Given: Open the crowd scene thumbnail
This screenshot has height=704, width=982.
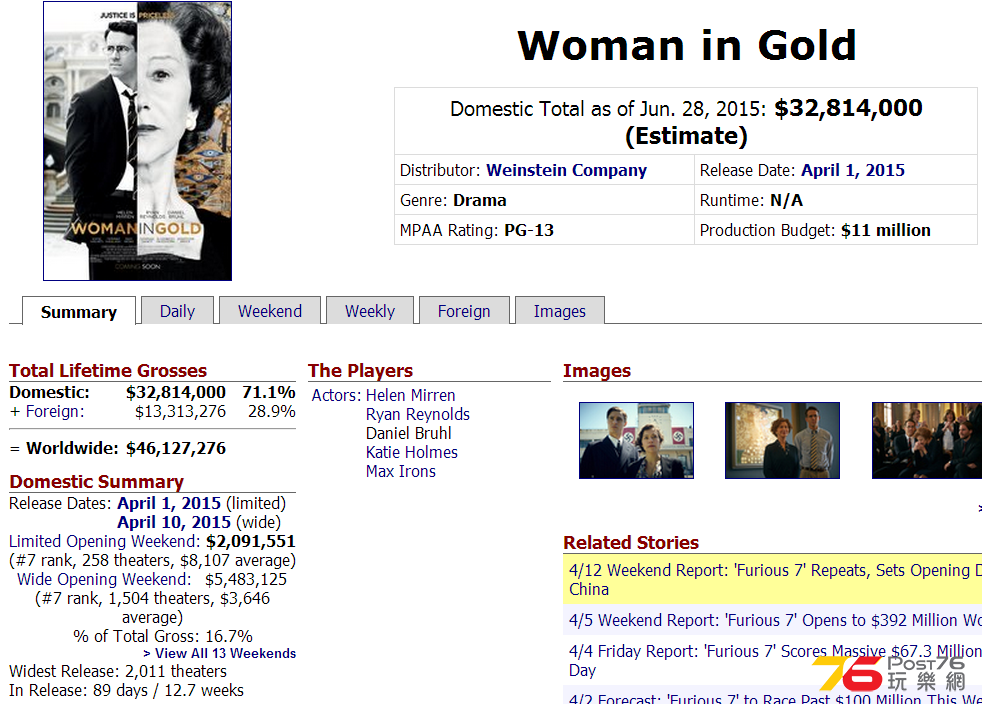Looking at the screenshot, I should pyautogui.click(x=927, y=440).
